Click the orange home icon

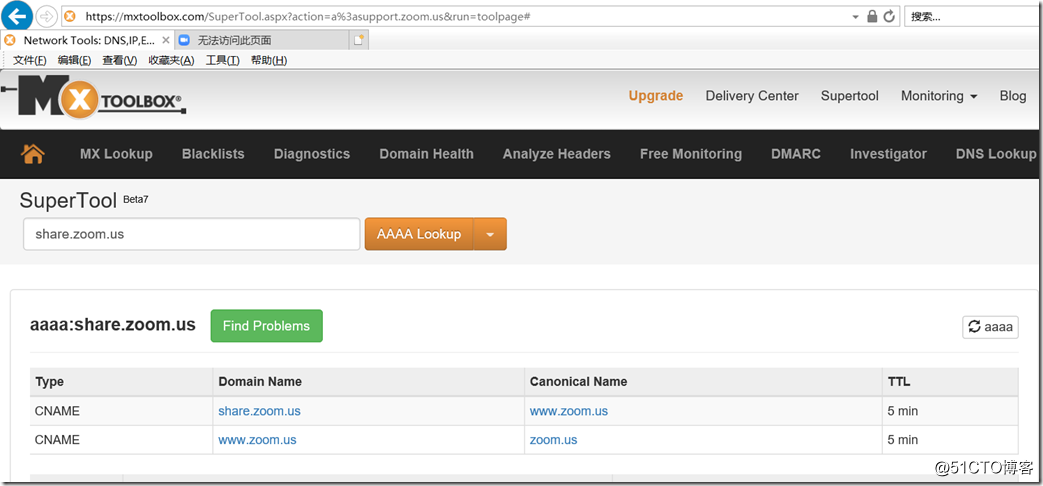point(33,154)
